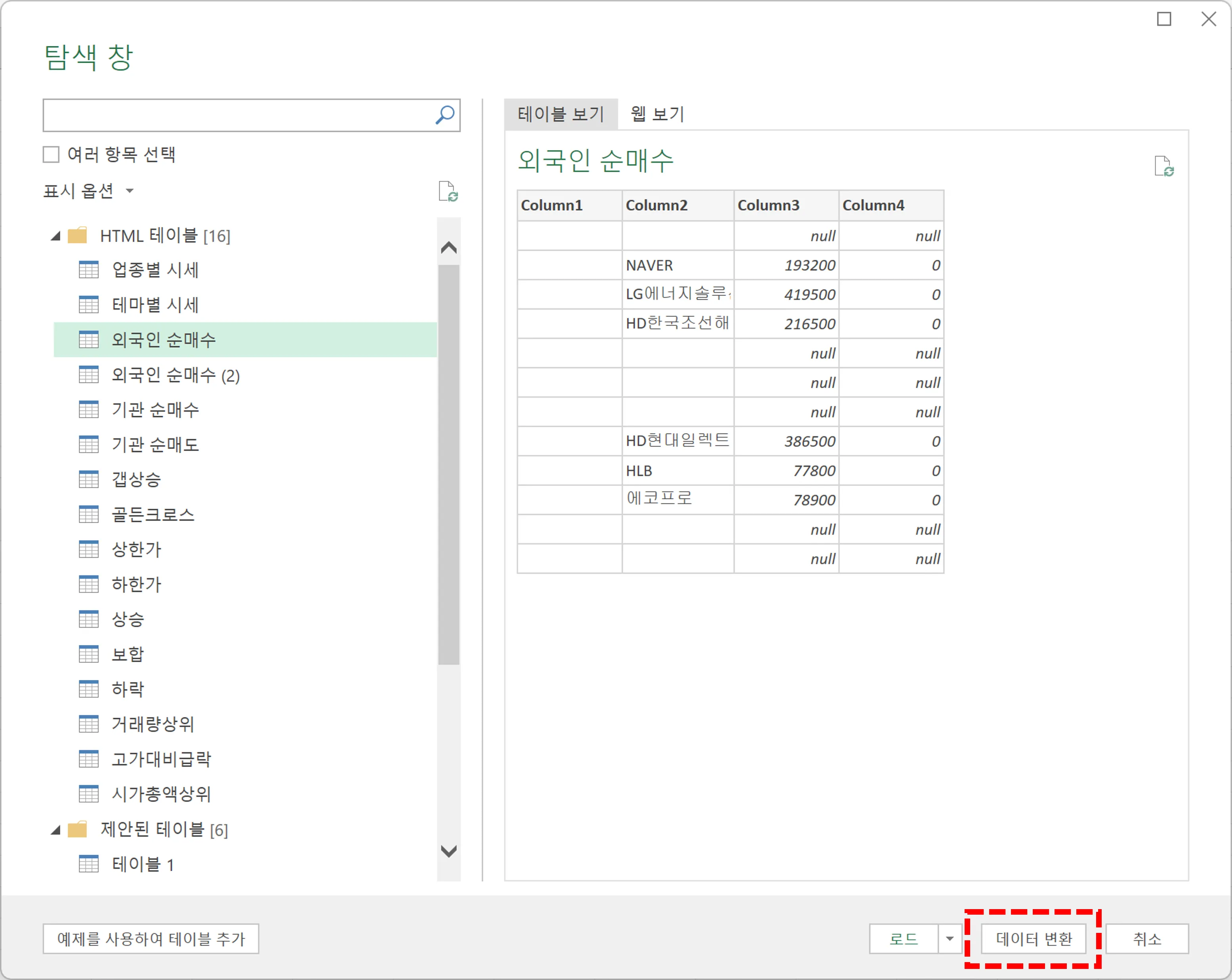Click 예제를 사용하여 테이블 추가 button
Screen dimensions: 1232x980
pyautogui.click(x=151, y=939)
